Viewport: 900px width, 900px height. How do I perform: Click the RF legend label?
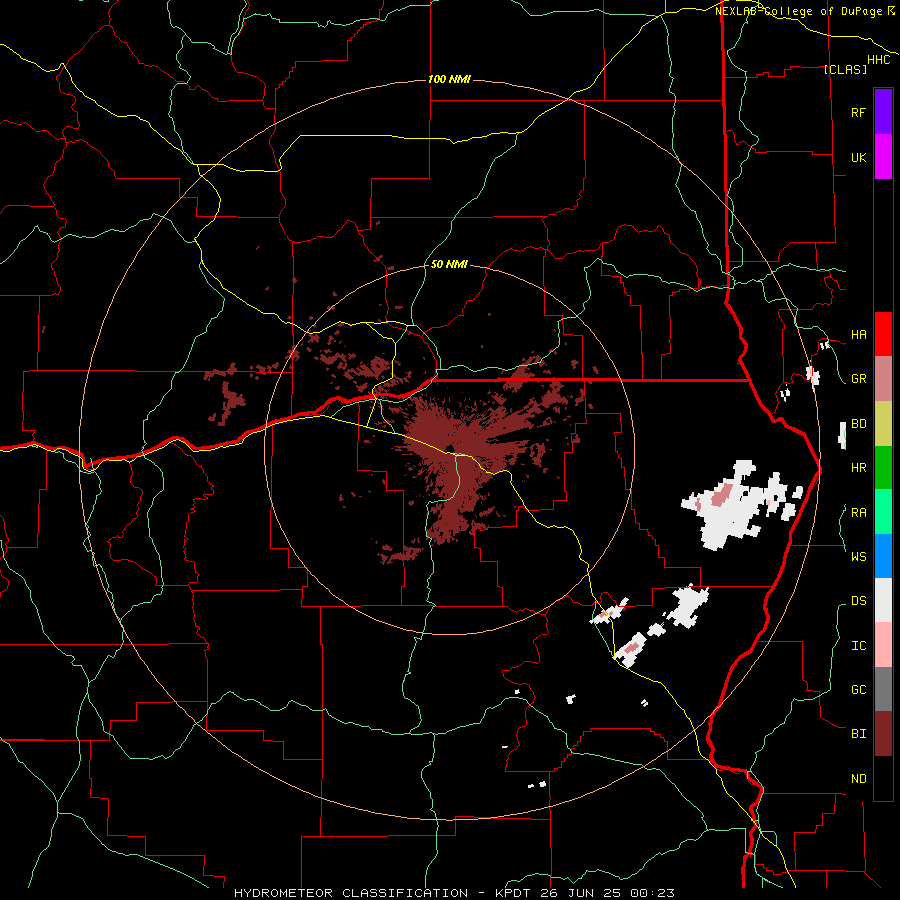[858, 112]
